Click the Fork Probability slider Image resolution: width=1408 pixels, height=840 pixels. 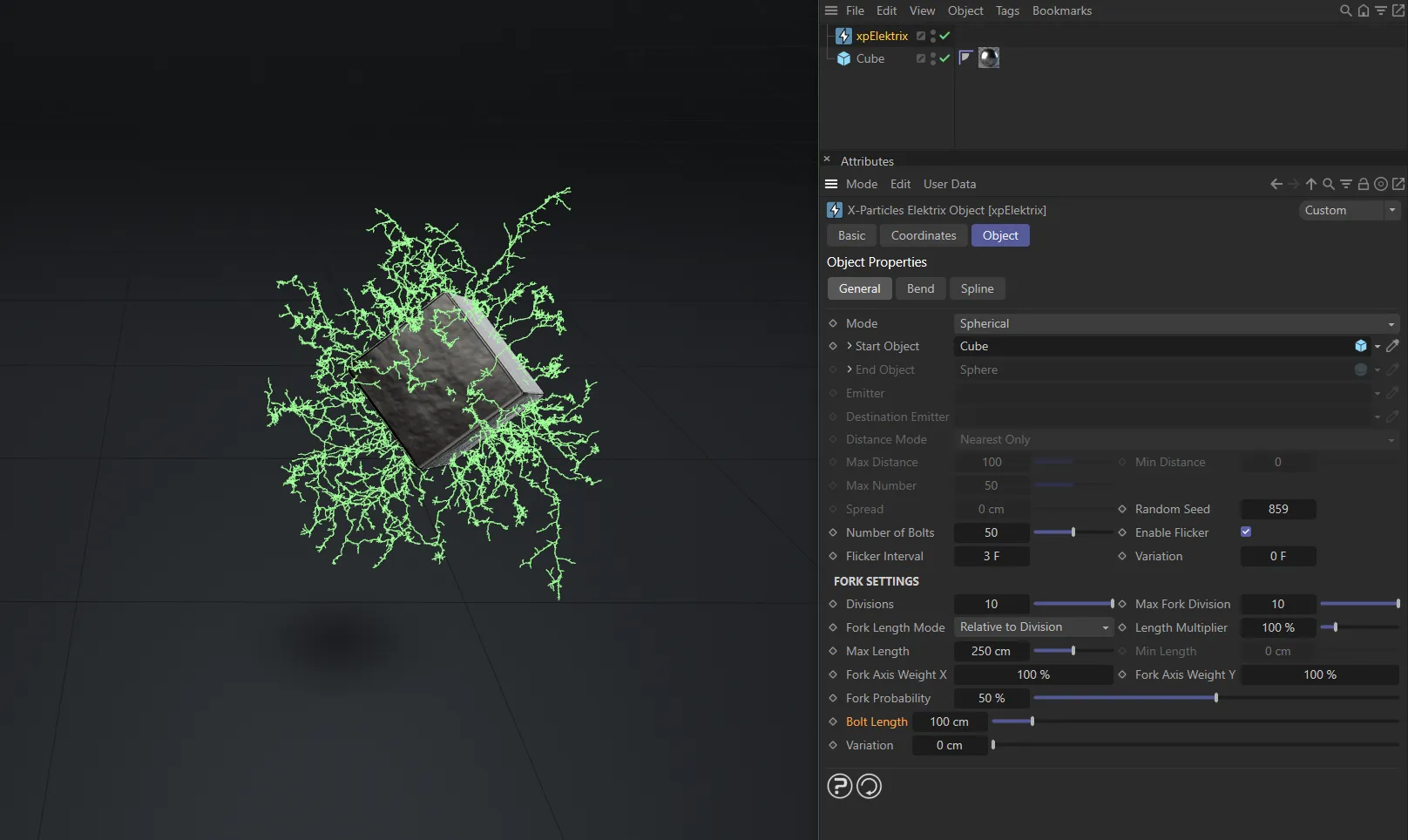pyautogui.click(x=1215, y=698)
